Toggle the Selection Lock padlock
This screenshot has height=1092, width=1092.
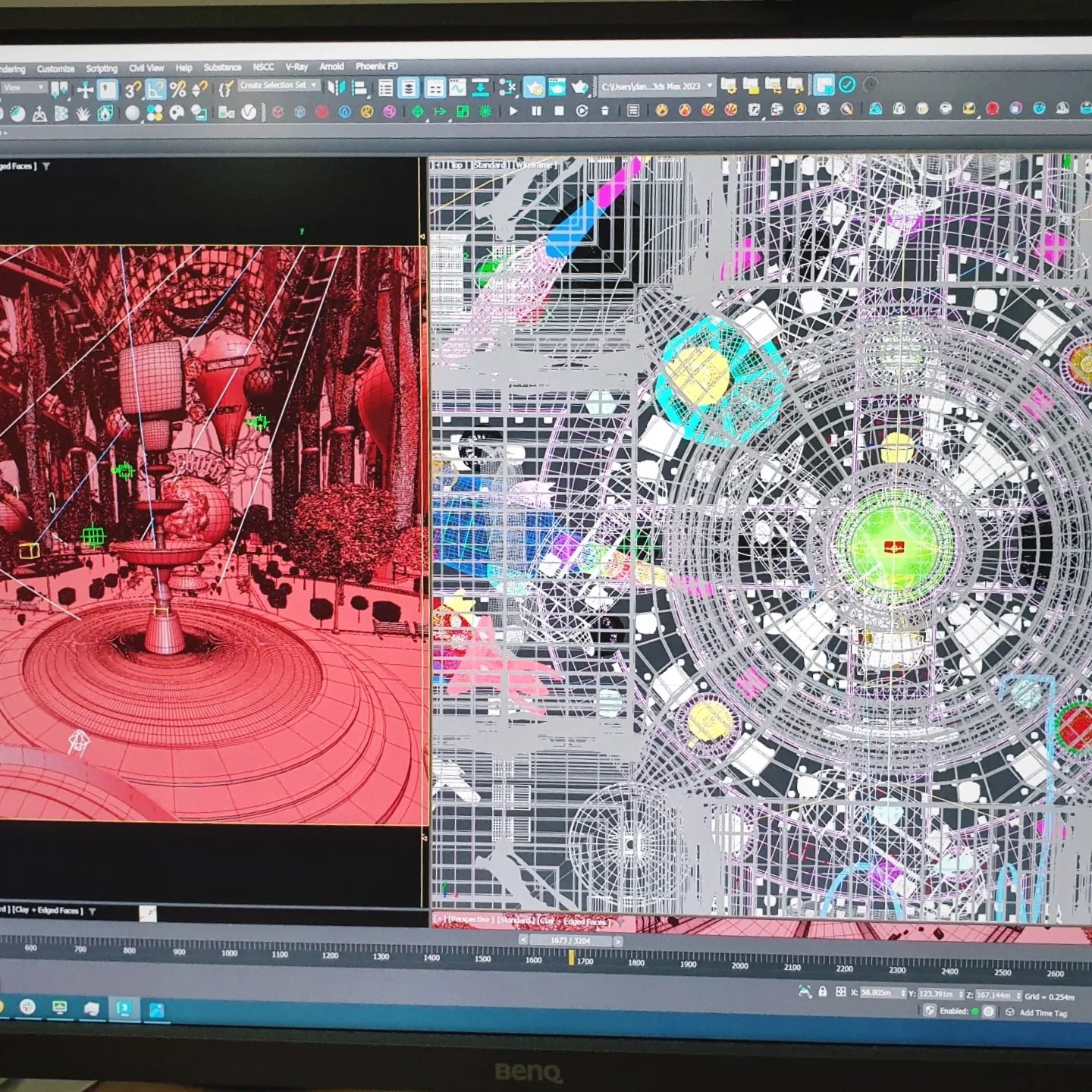[x=822, y=991]
